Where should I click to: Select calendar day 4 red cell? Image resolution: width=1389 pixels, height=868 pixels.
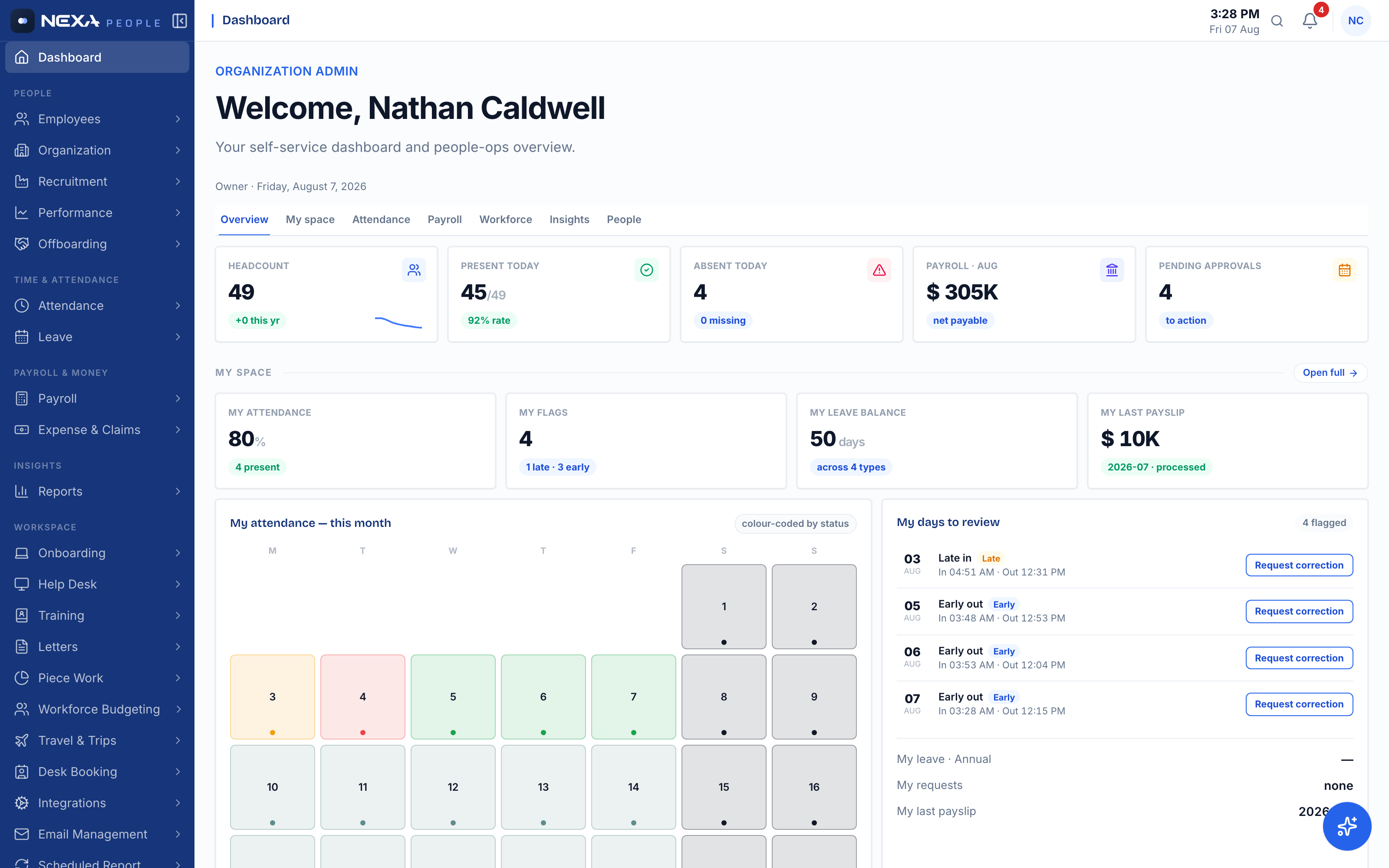pyautogui.click(x=363, y=696)
